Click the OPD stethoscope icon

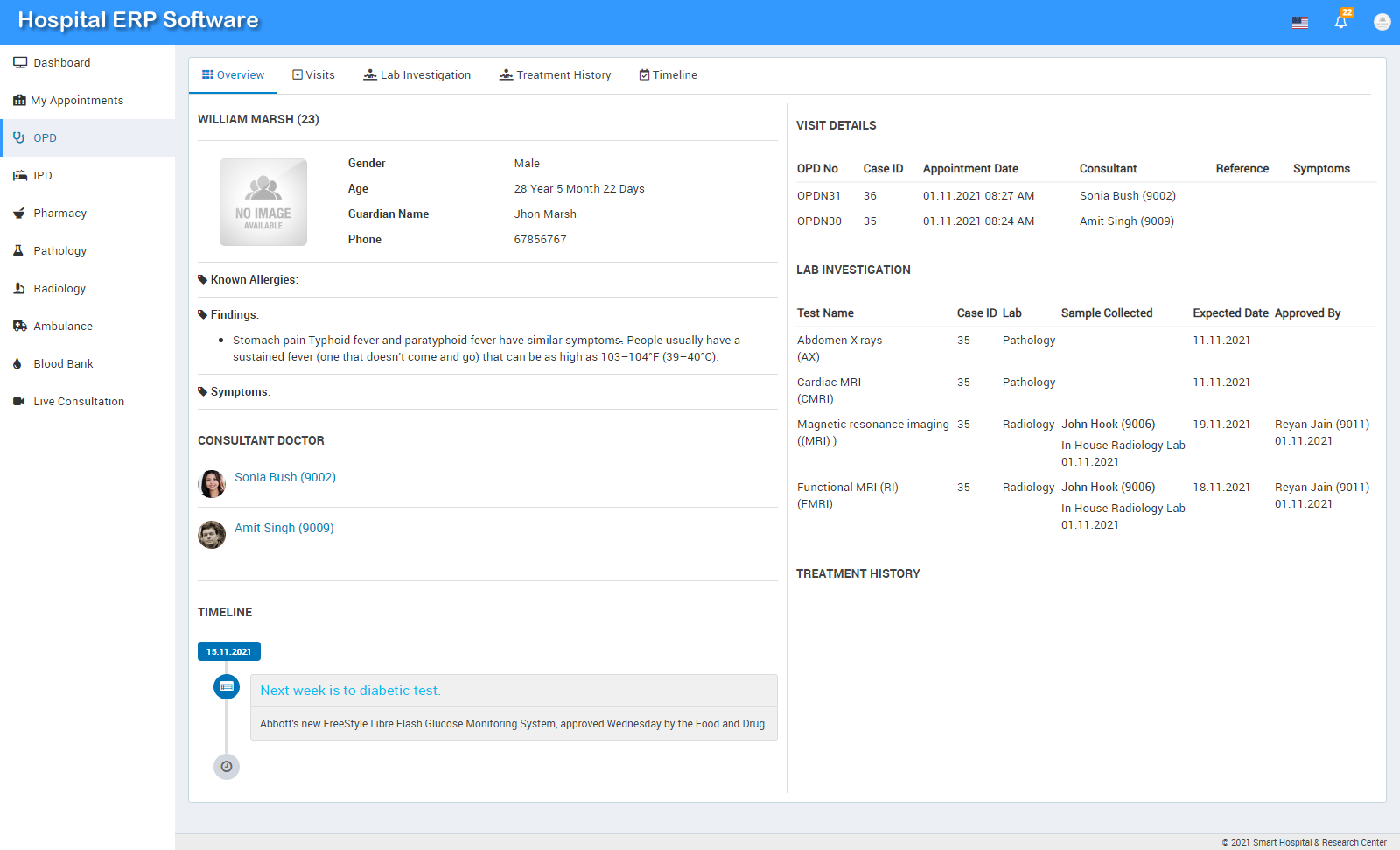[19, 137]
